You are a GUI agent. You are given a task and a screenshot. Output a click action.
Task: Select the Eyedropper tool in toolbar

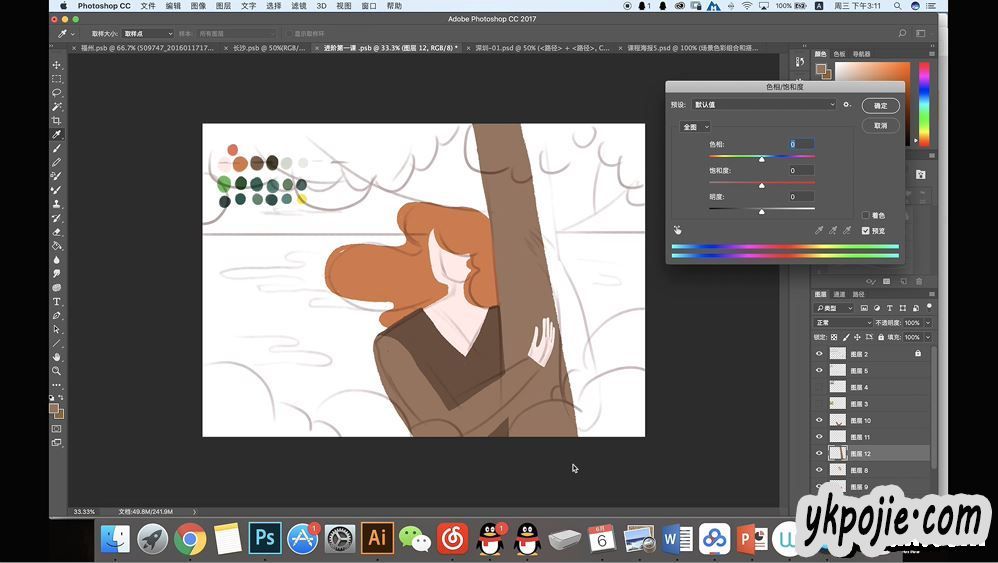(57, 134)
